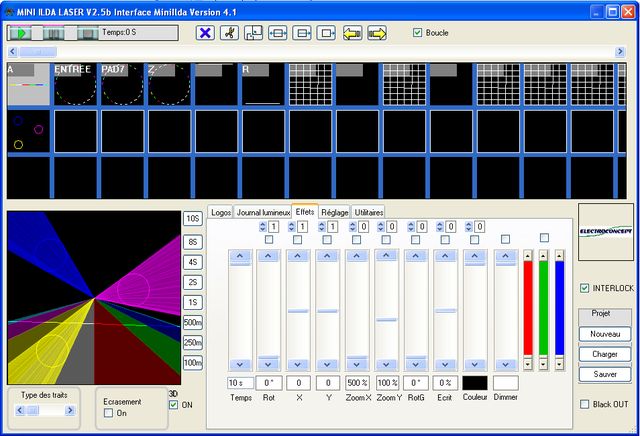Screen dimensions: 640x436
Task: Click the 2S duration button
Action: point(193,282)
